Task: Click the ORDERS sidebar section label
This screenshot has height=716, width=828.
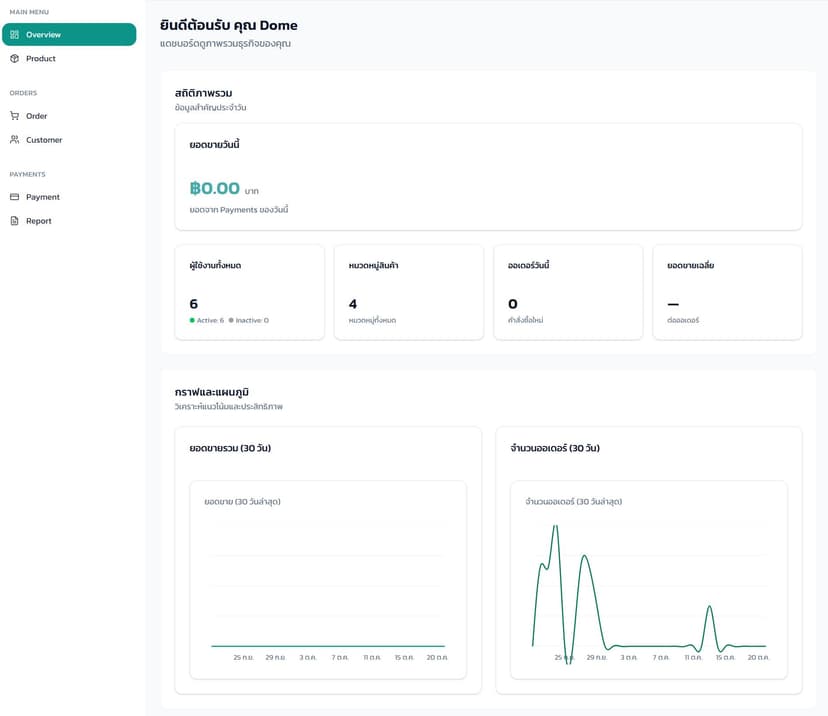Action: (x=23, y=93)
